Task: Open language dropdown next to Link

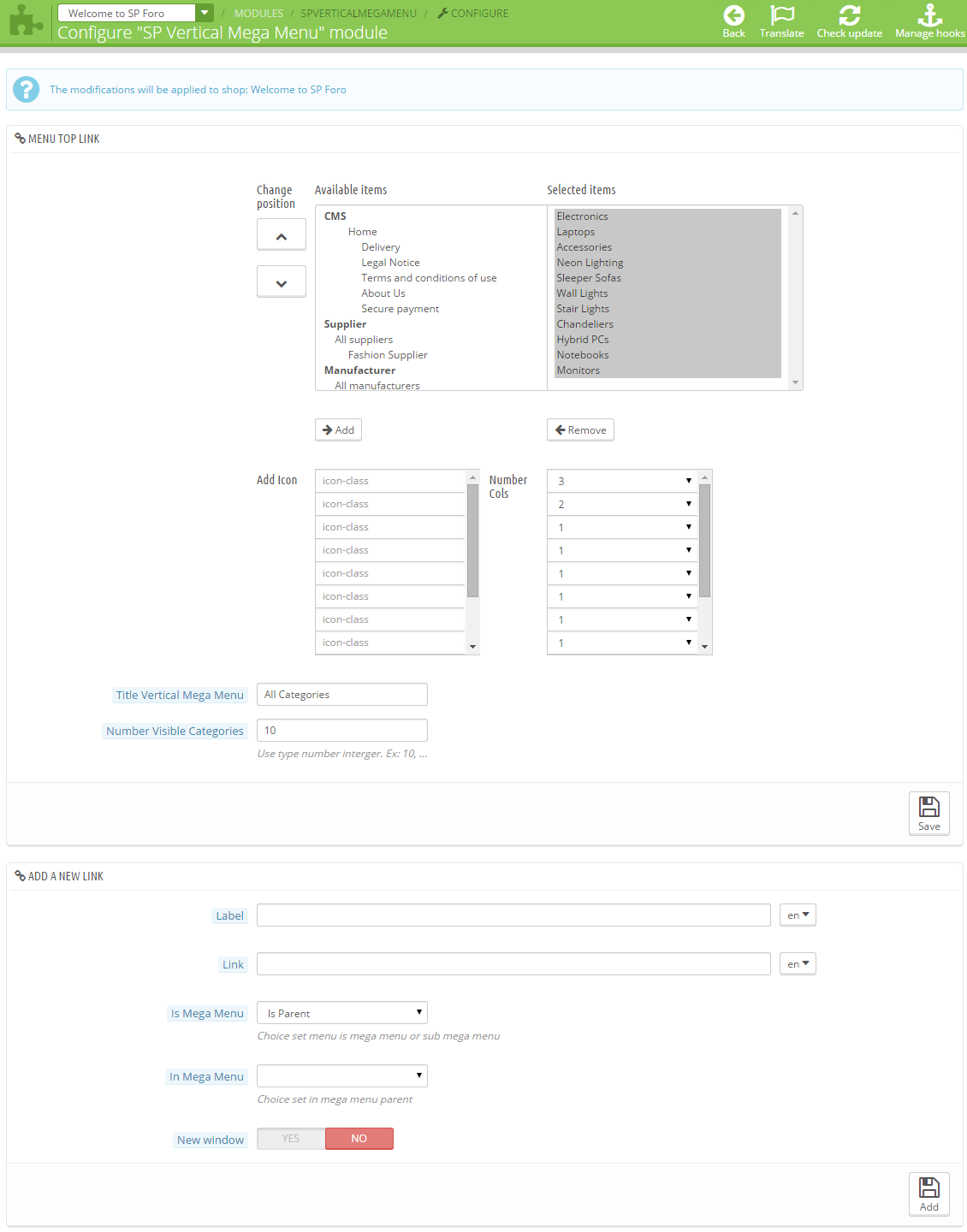Action: [798, 964]
